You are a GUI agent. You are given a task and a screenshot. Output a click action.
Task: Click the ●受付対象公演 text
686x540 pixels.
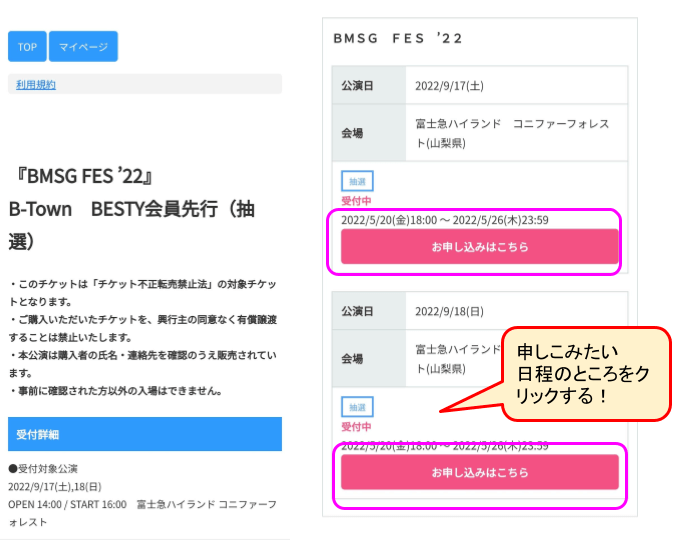[x=43, y=469]
